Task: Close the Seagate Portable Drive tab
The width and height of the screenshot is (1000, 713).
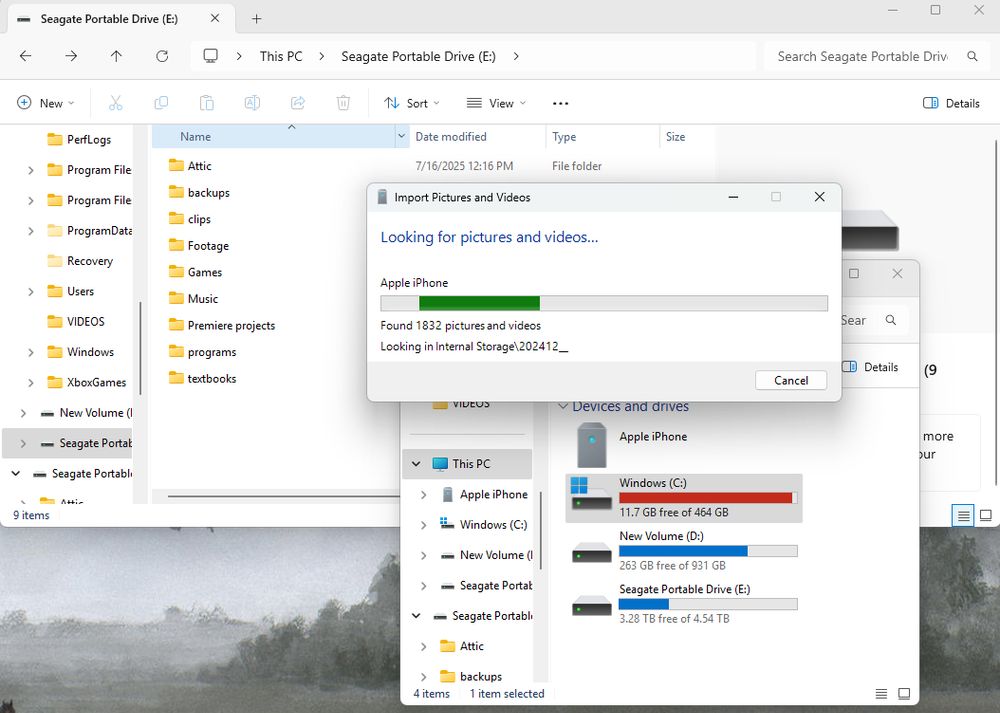Action: click(x=215, y=18)
